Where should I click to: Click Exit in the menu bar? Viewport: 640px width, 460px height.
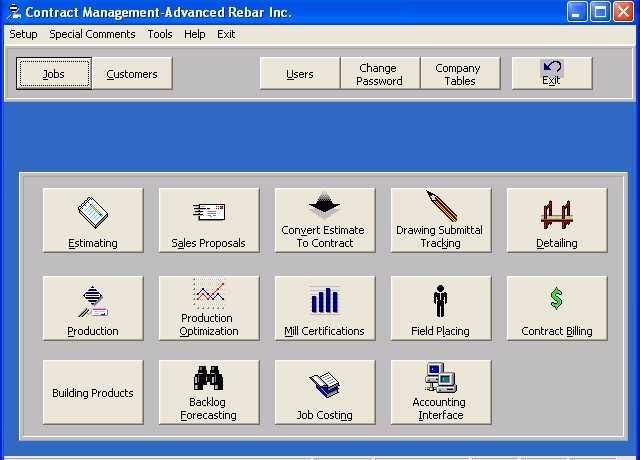(226, 34)
